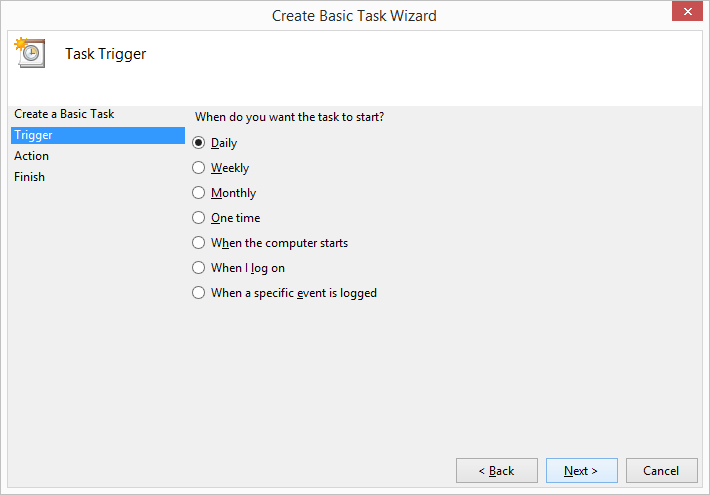
Task: Click the 'Create Basic Task Wizard' title bar
Action: (x=354, y=15)
